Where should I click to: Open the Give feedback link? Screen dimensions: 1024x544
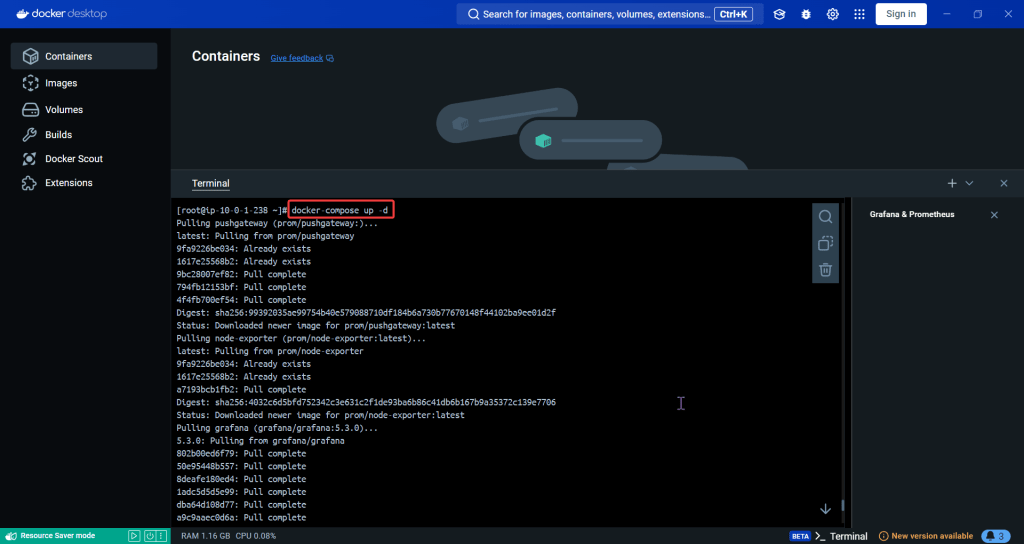point(297,58)
